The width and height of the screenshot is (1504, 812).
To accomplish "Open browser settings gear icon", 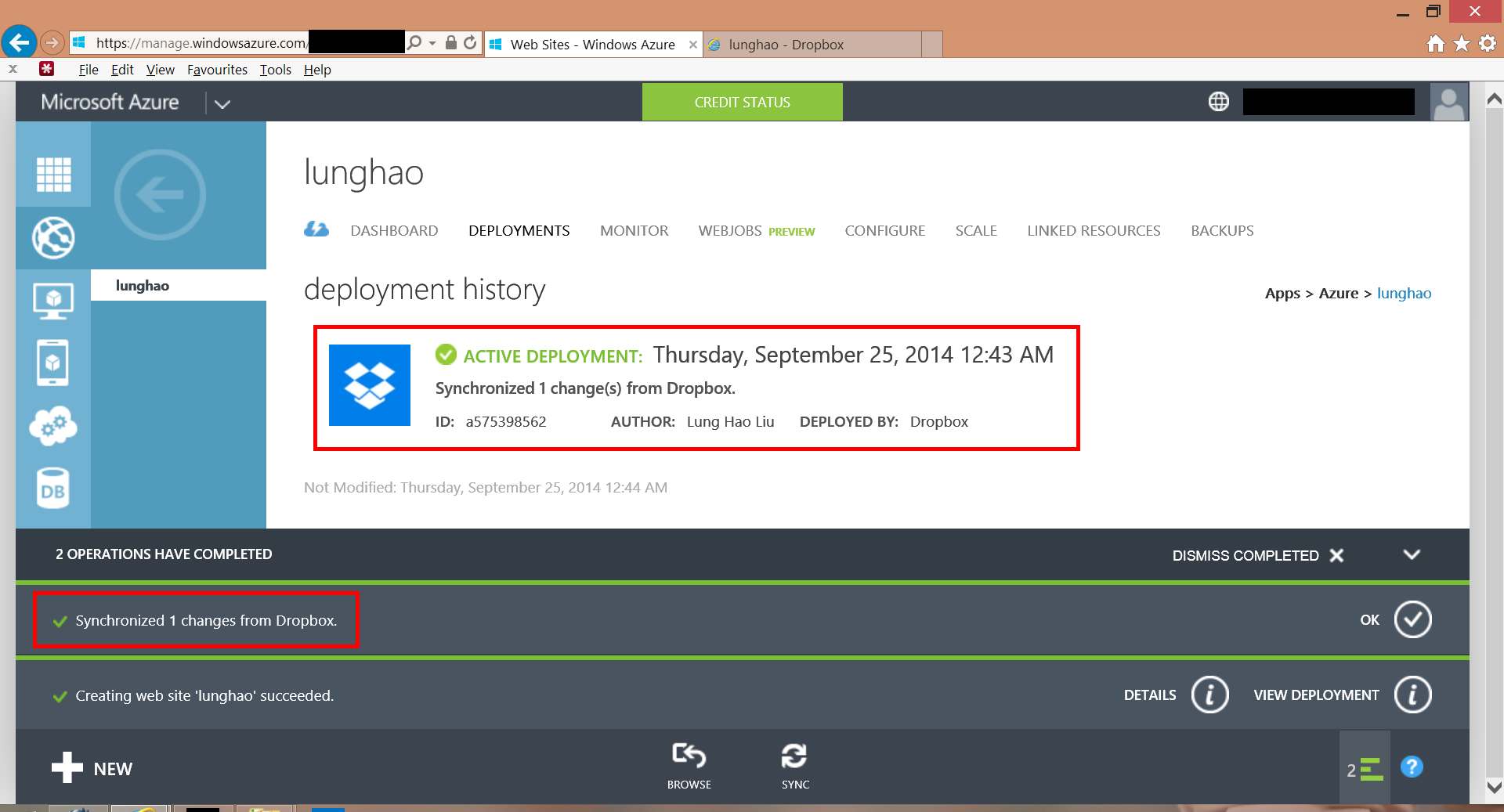I will point(1488,44).
